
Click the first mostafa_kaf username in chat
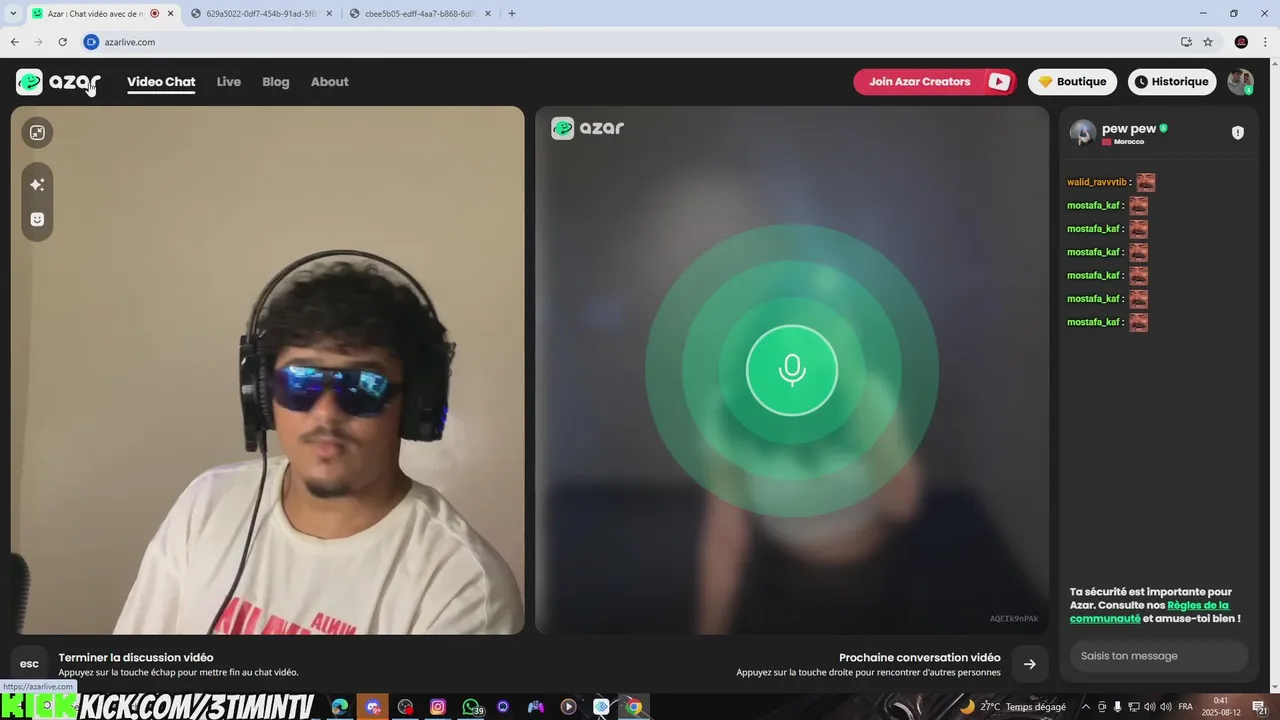1093,205
